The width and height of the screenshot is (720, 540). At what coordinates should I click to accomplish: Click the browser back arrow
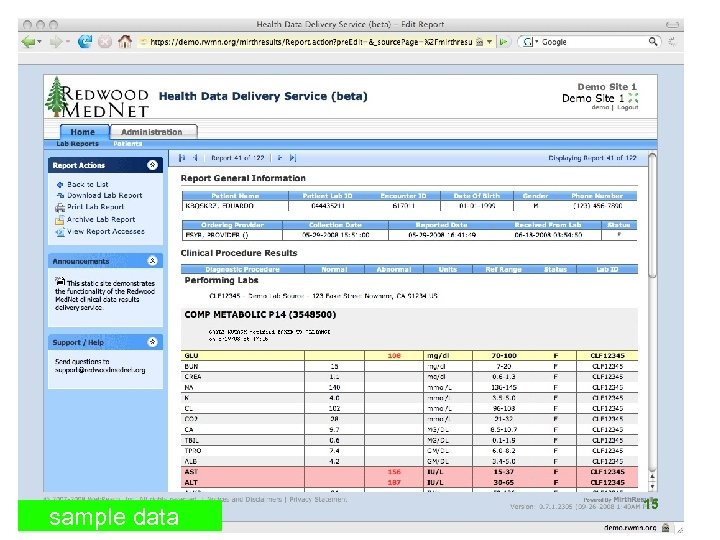28,42
